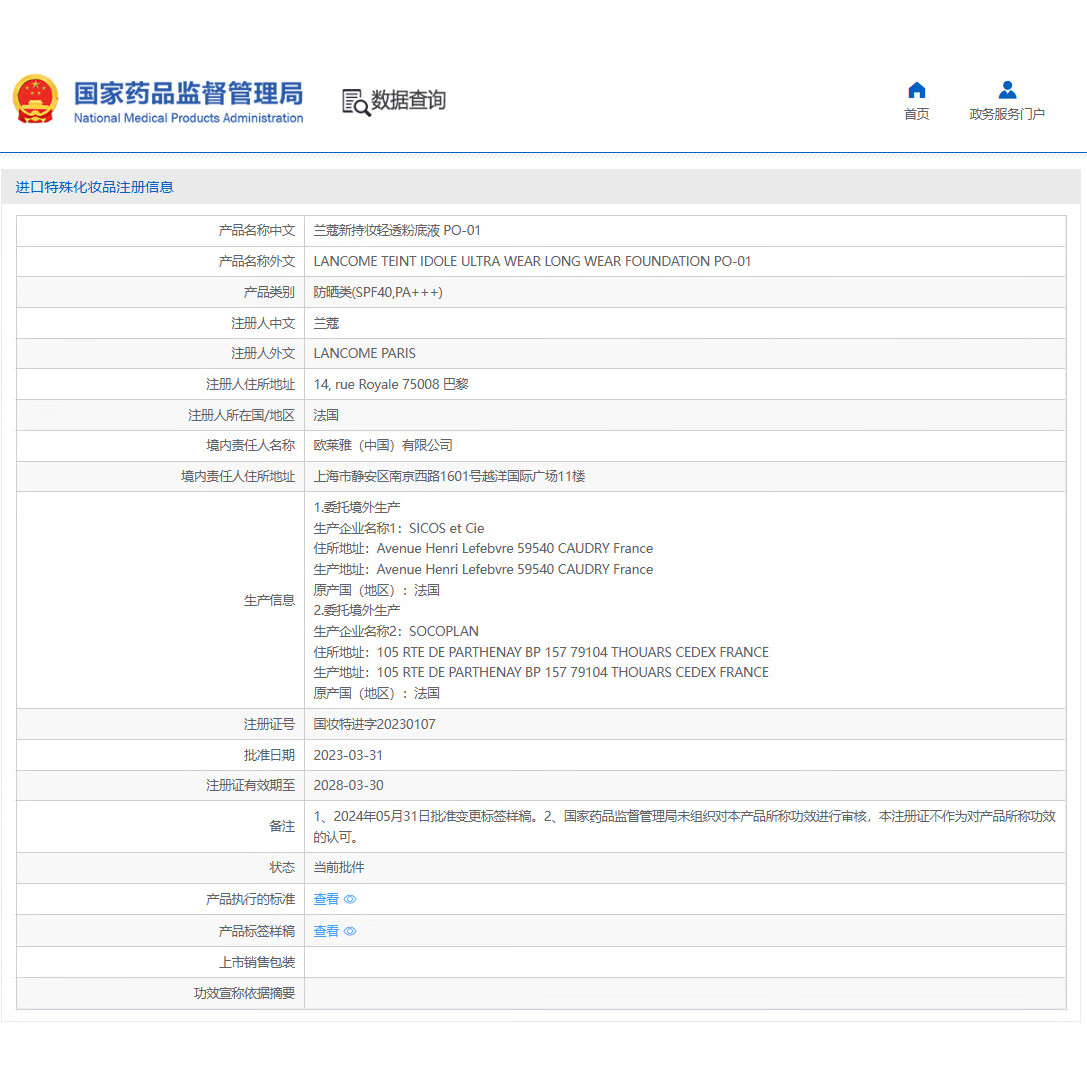Click the 首页 home icon
1087x1087 pixels.
[x=915, y=91]
